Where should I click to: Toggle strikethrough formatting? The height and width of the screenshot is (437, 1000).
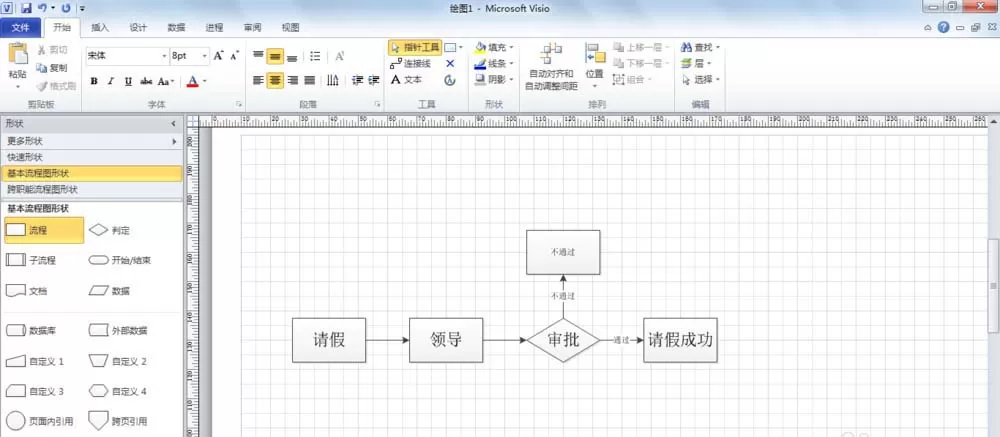[x=146, y=81]
